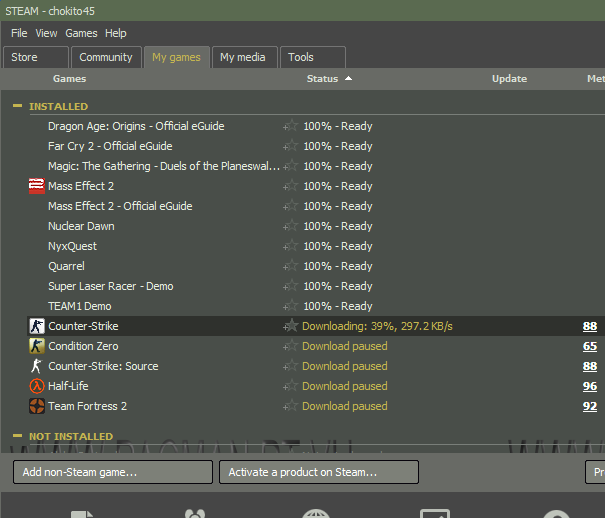Click Activate a product on Steam
The image size is (605, 518).
319,472
